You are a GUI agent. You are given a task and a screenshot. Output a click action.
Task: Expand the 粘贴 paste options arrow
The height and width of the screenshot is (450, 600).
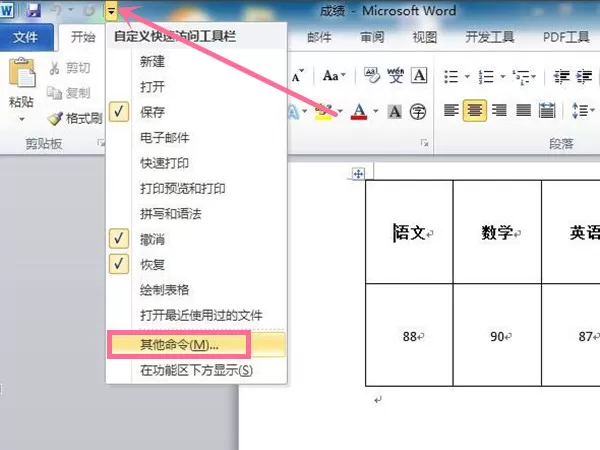pos(22,119)
